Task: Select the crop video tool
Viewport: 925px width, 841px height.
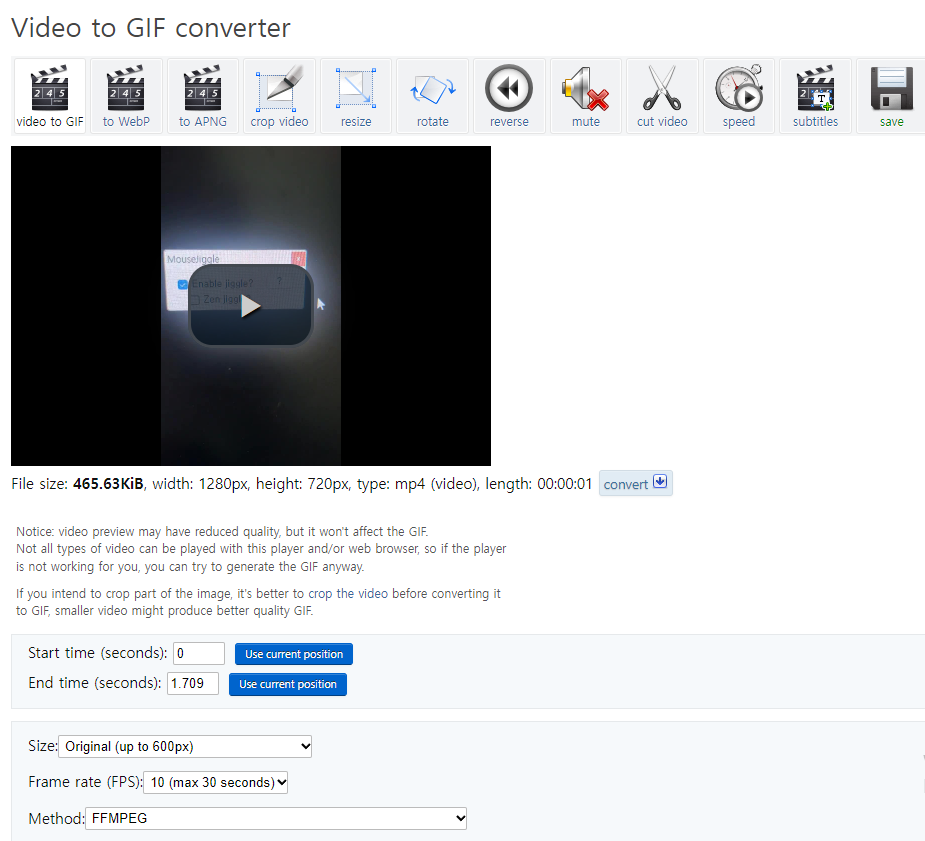Action: 280,96
